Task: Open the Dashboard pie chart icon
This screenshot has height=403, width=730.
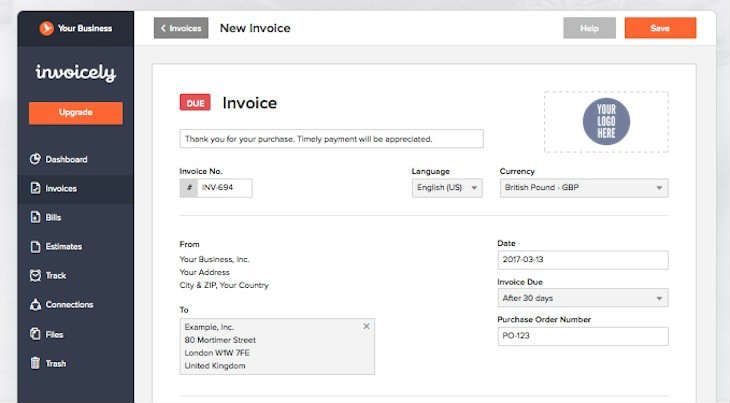Action: click(35, 159)
